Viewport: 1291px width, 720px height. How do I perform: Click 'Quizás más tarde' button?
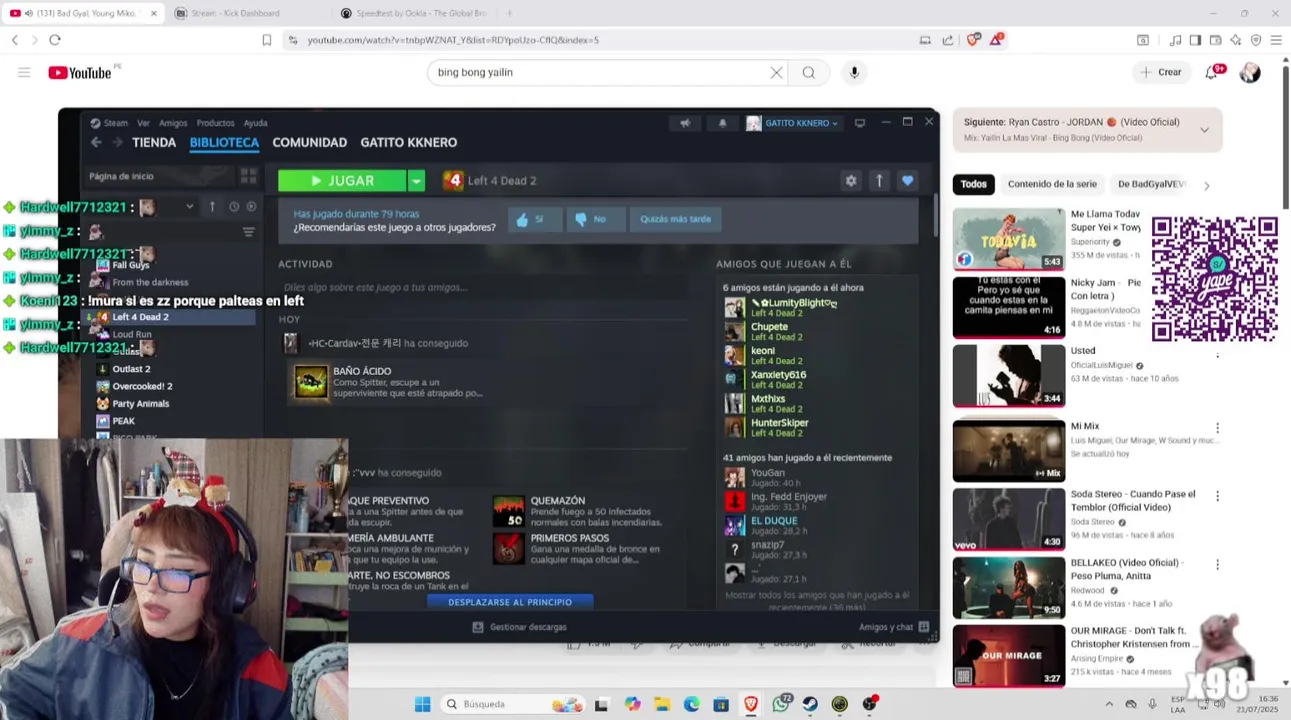coord(675,219)
